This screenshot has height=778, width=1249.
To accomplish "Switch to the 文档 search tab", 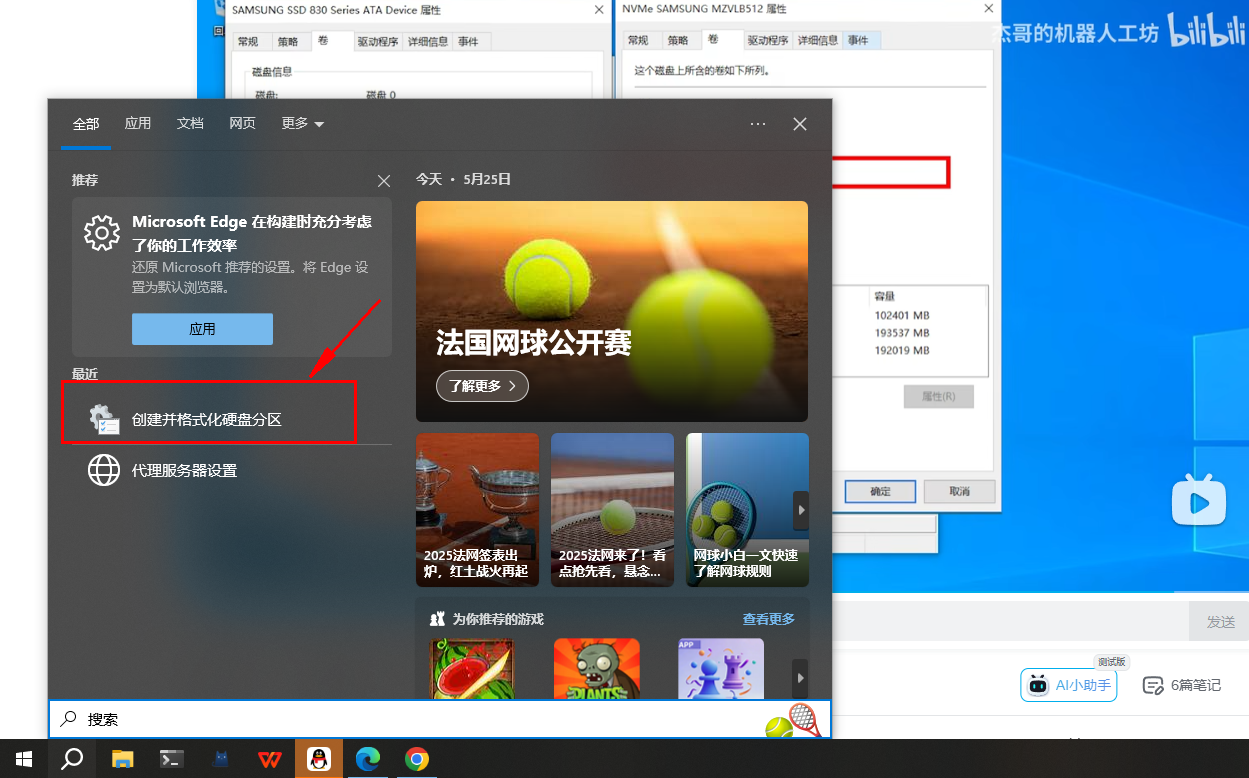I will coord(190,124).
